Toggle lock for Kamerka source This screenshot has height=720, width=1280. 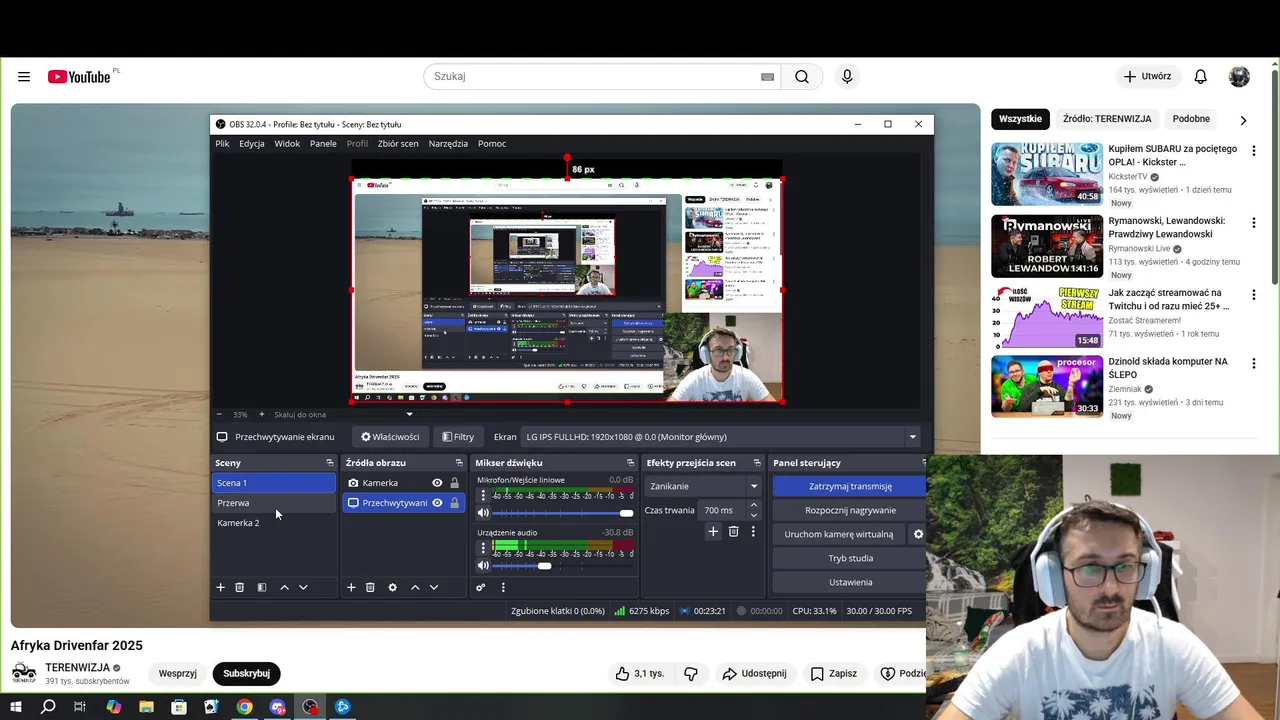point(455,483)
